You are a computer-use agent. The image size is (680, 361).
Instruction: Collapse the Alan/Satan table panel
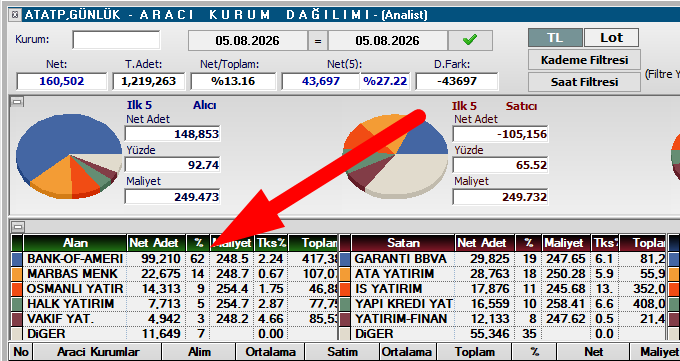click(19, 226)
